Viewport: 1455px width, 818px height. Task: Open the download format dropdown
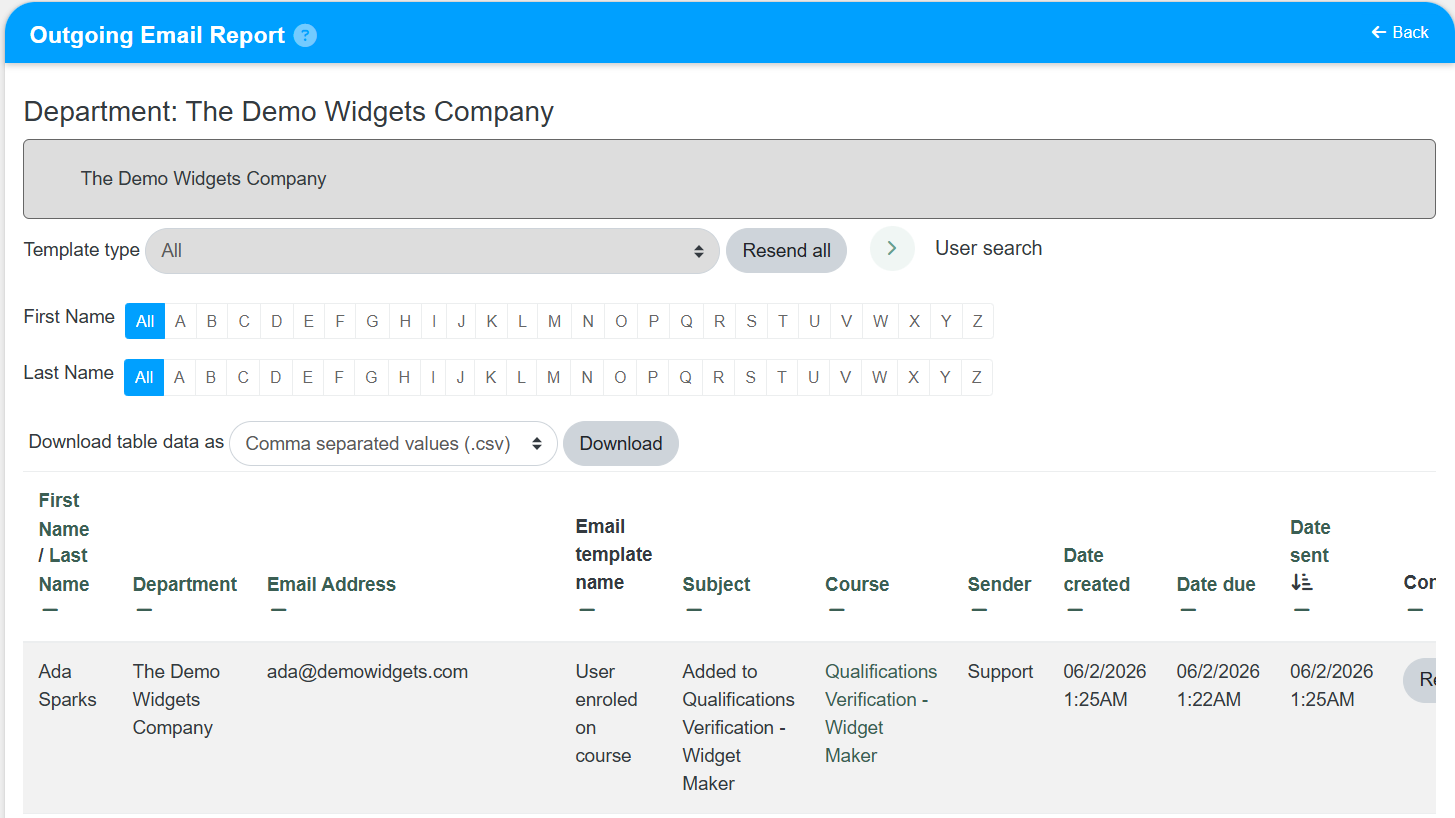[x=393, y=444]
